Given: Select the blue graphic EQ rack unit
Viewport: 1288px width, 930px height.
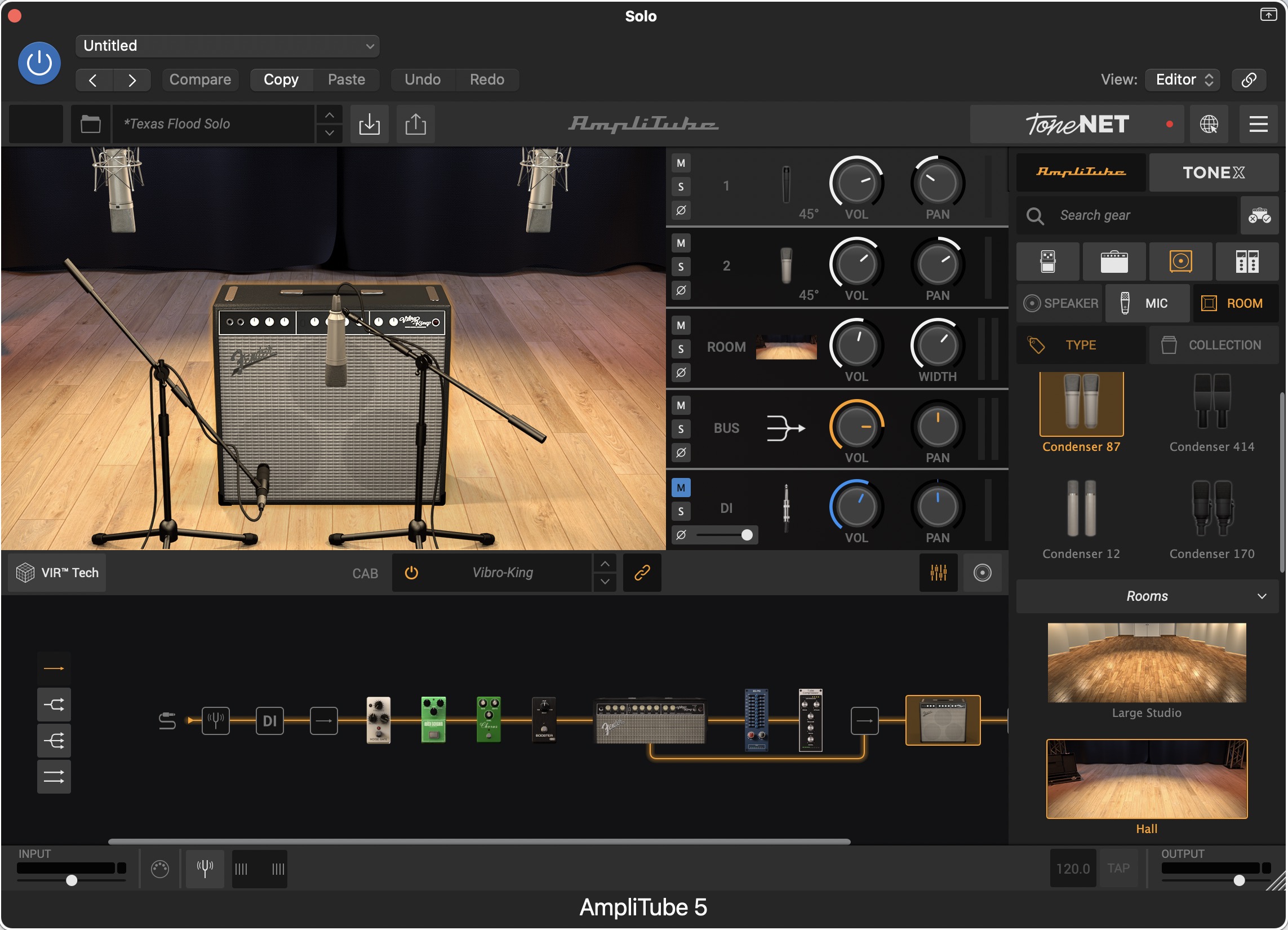Looking at the screenshot, I should click(x=756, y=720).
